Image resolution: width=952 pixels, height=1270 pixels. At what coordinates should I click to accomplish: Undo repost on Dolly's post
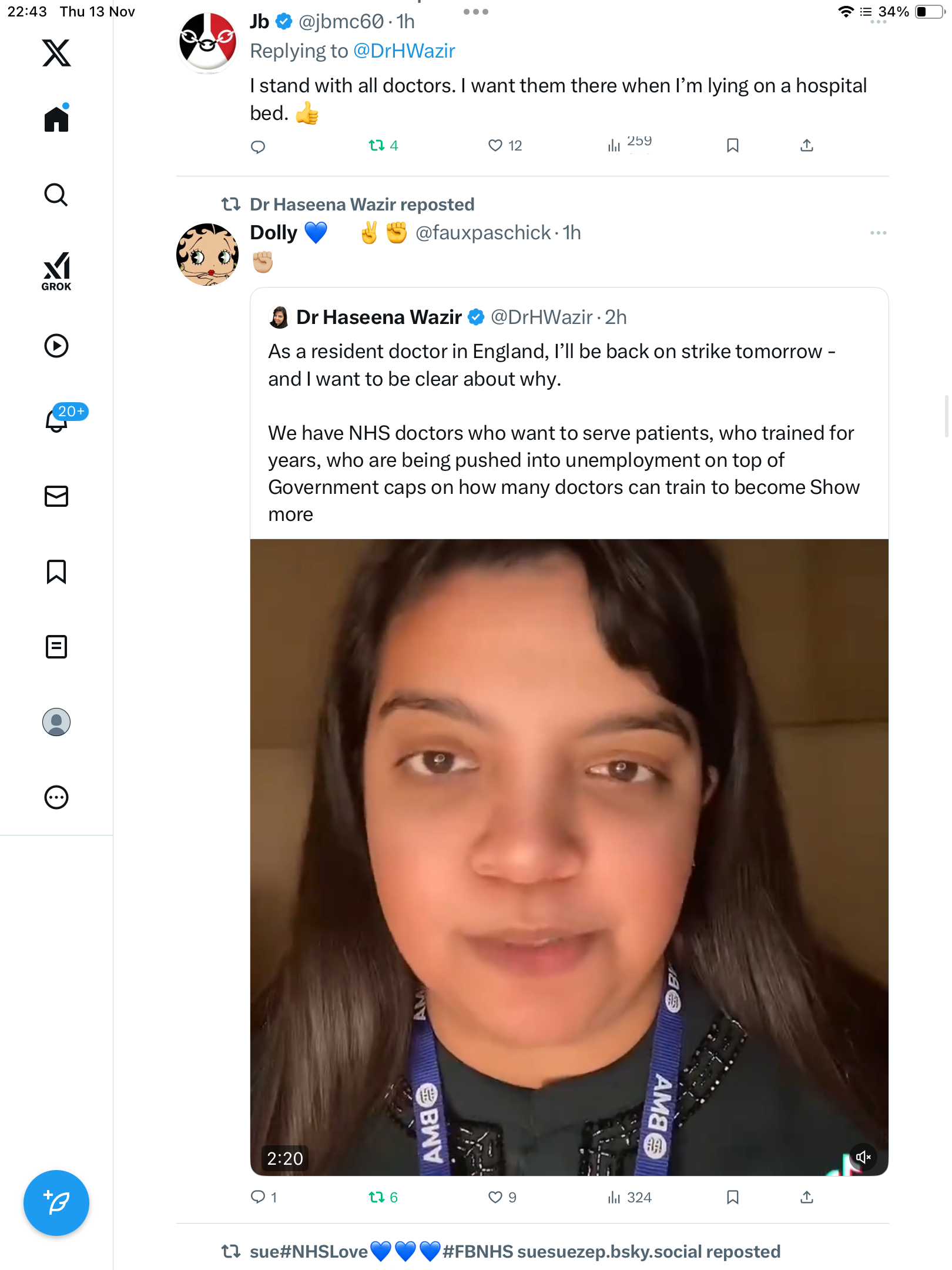376,1197
